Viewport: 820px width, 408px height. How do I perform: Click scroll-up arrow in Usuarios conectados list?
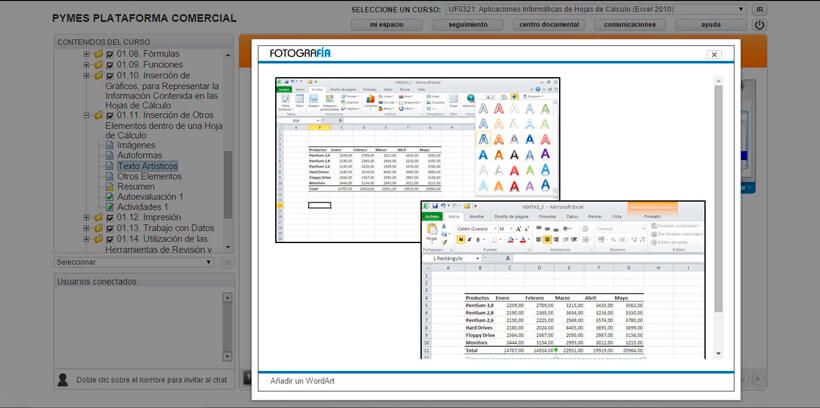click(227, 298)
